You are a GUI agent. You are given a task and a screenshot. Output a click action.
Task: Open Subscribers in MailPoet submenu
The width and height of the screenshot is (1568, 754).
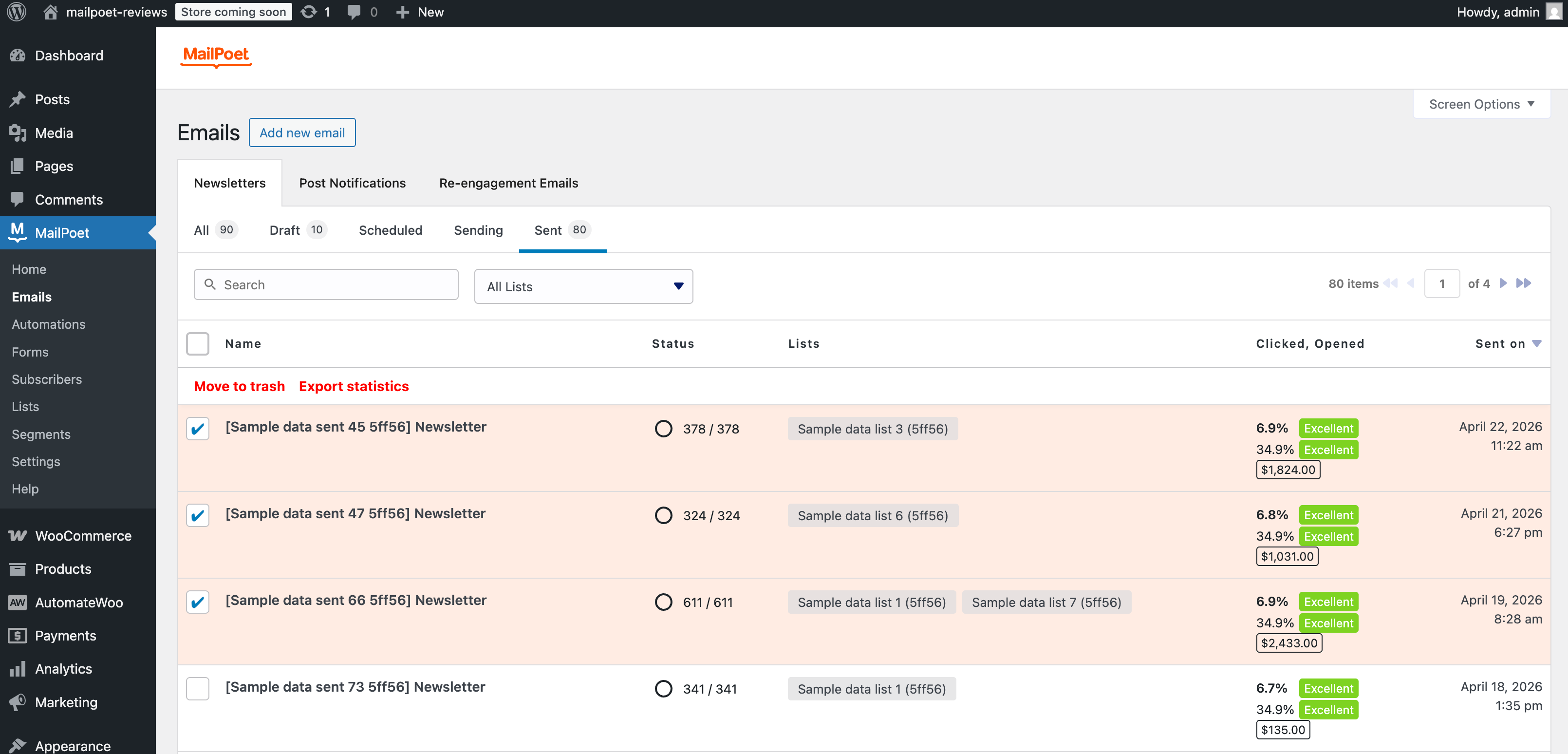(x=46, y=379)
